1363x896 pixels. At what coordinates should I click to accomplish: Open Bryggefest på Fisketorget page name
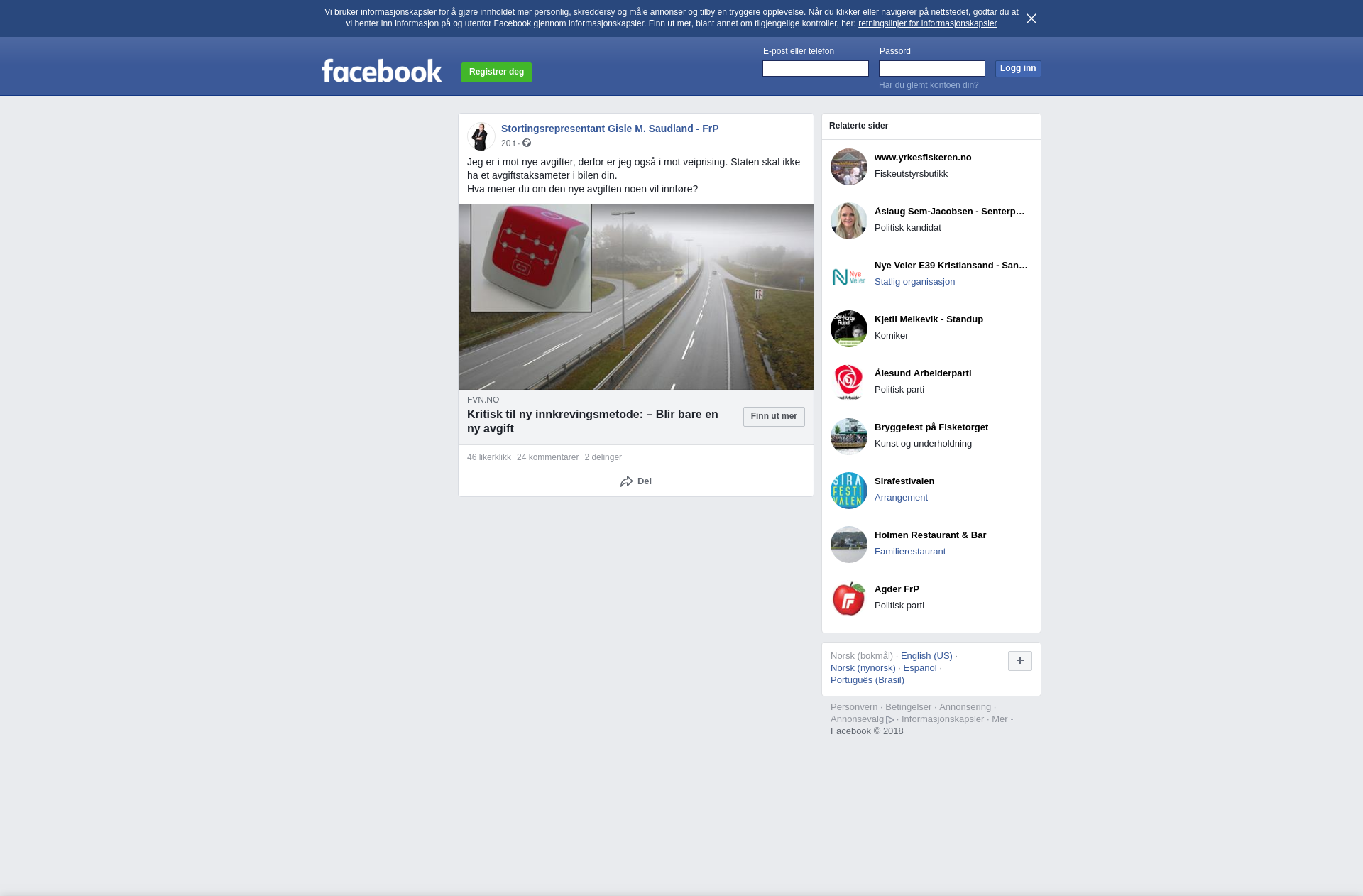point(931,427)
